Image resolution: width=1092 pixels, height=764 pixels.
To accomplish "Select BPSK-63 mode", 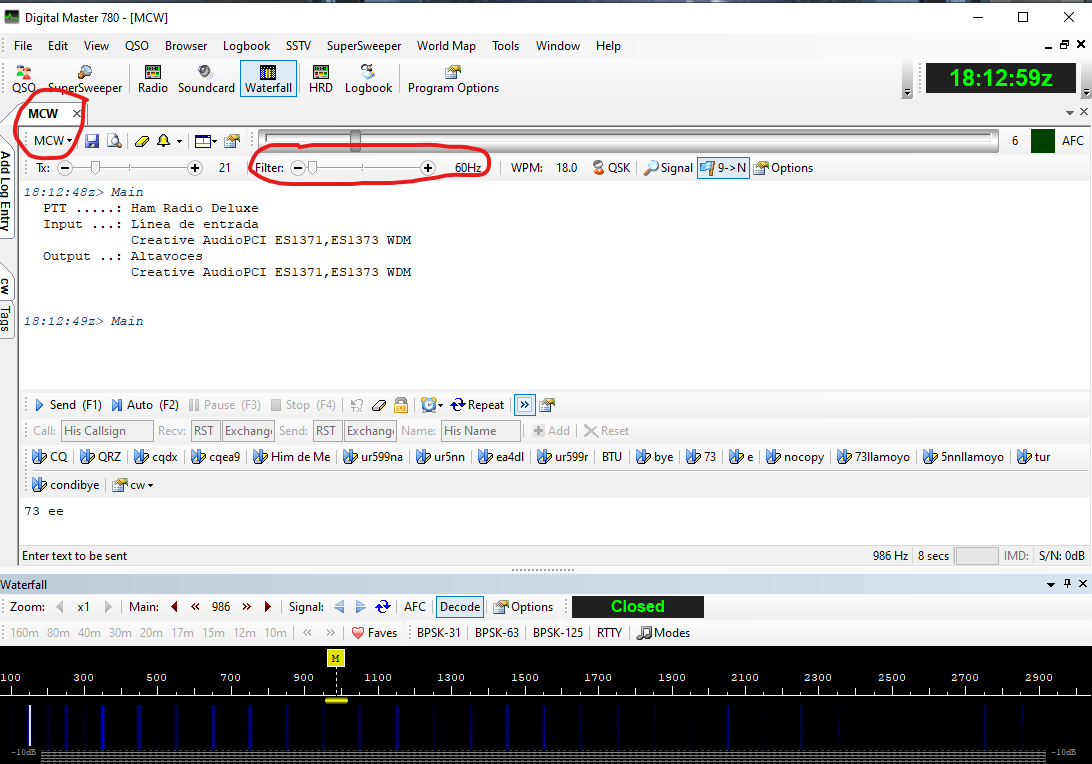I will [497, 633].
